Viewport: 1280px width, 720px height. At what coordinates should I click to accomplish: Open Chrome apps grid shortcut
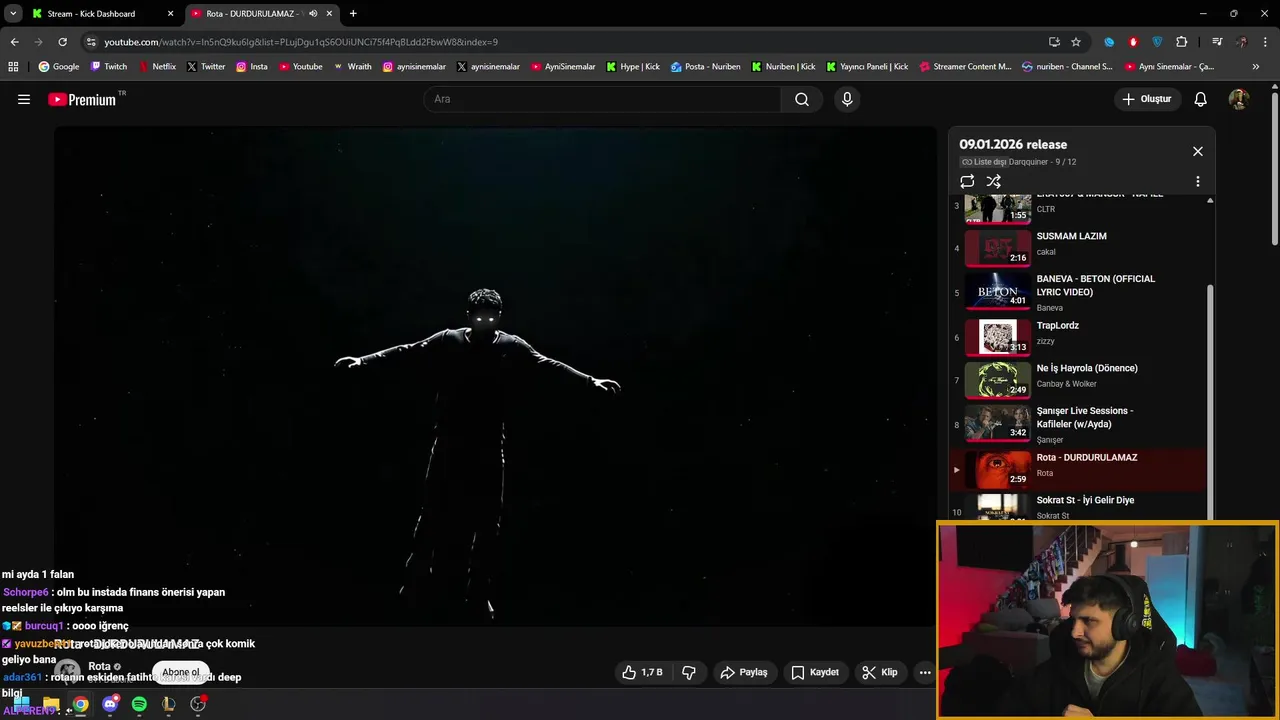13,67
